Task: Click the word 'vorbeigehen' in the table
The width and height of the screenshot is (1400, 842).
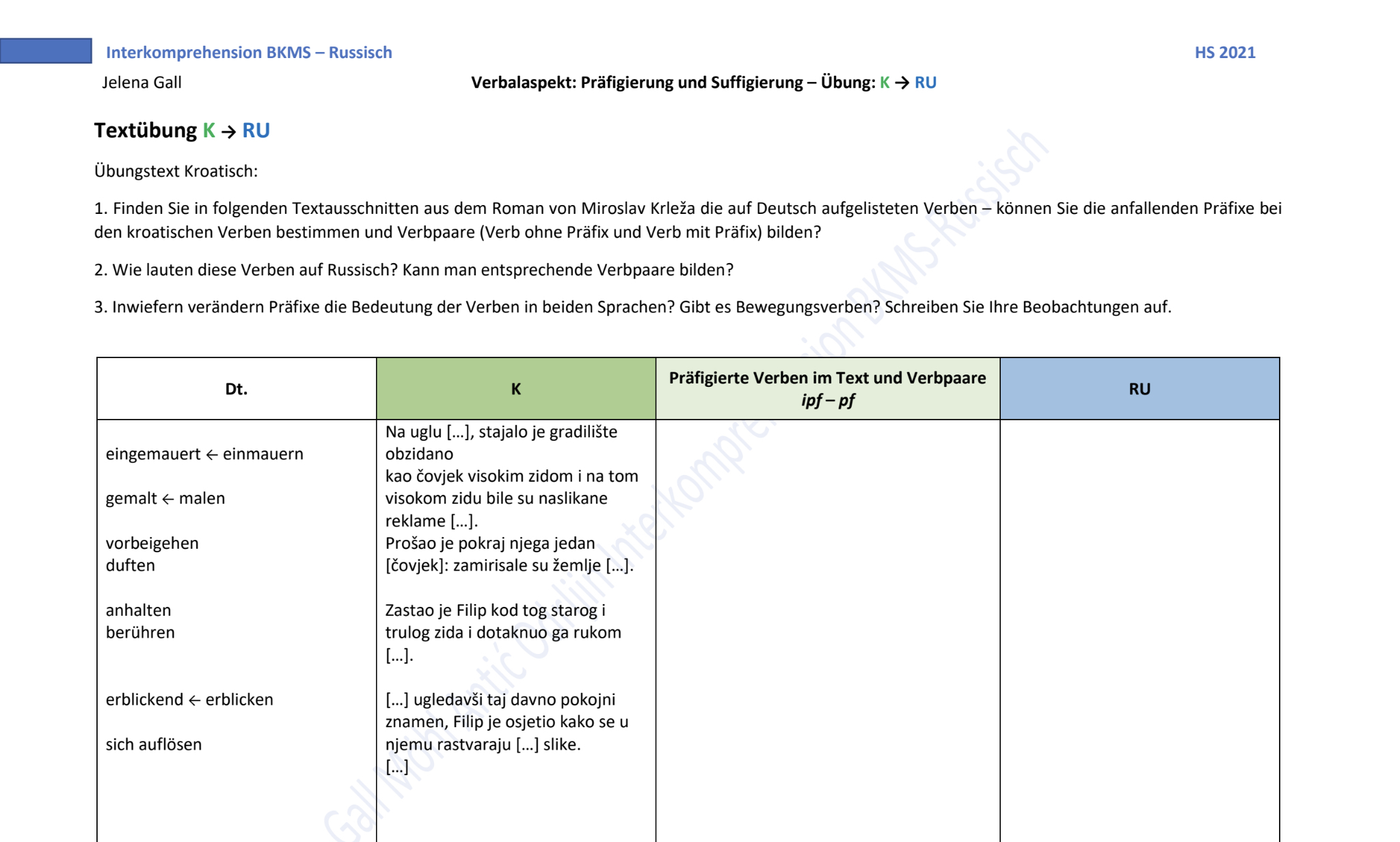Action: click(x=152, y=543)
